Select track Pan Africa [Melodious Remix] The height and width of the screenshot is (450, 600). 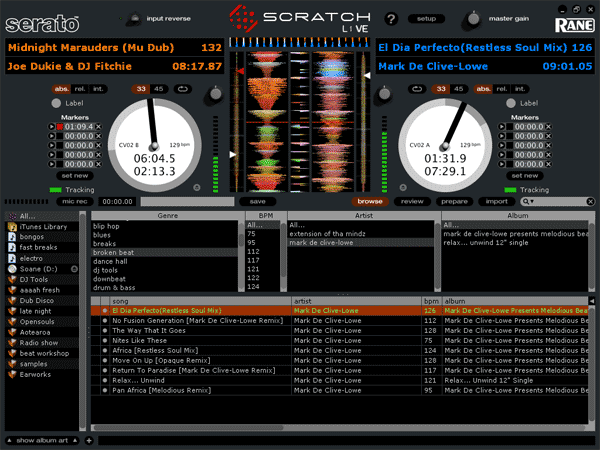[339, 390]
